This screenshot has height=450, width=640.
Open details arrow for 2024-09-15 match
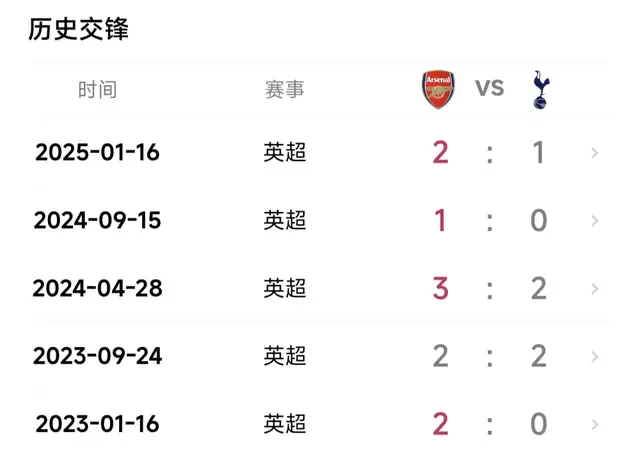pos(596,221)
